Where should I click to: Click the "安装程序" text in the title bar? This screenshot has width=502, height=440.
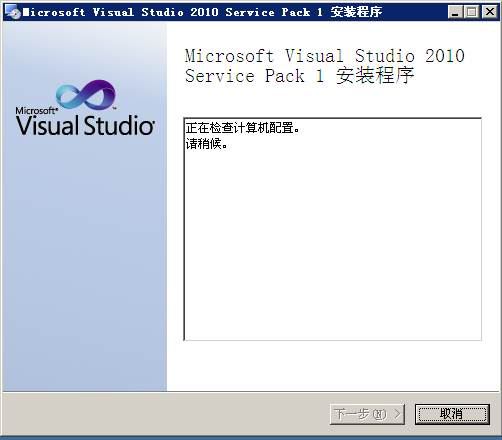tap(356, 12)
